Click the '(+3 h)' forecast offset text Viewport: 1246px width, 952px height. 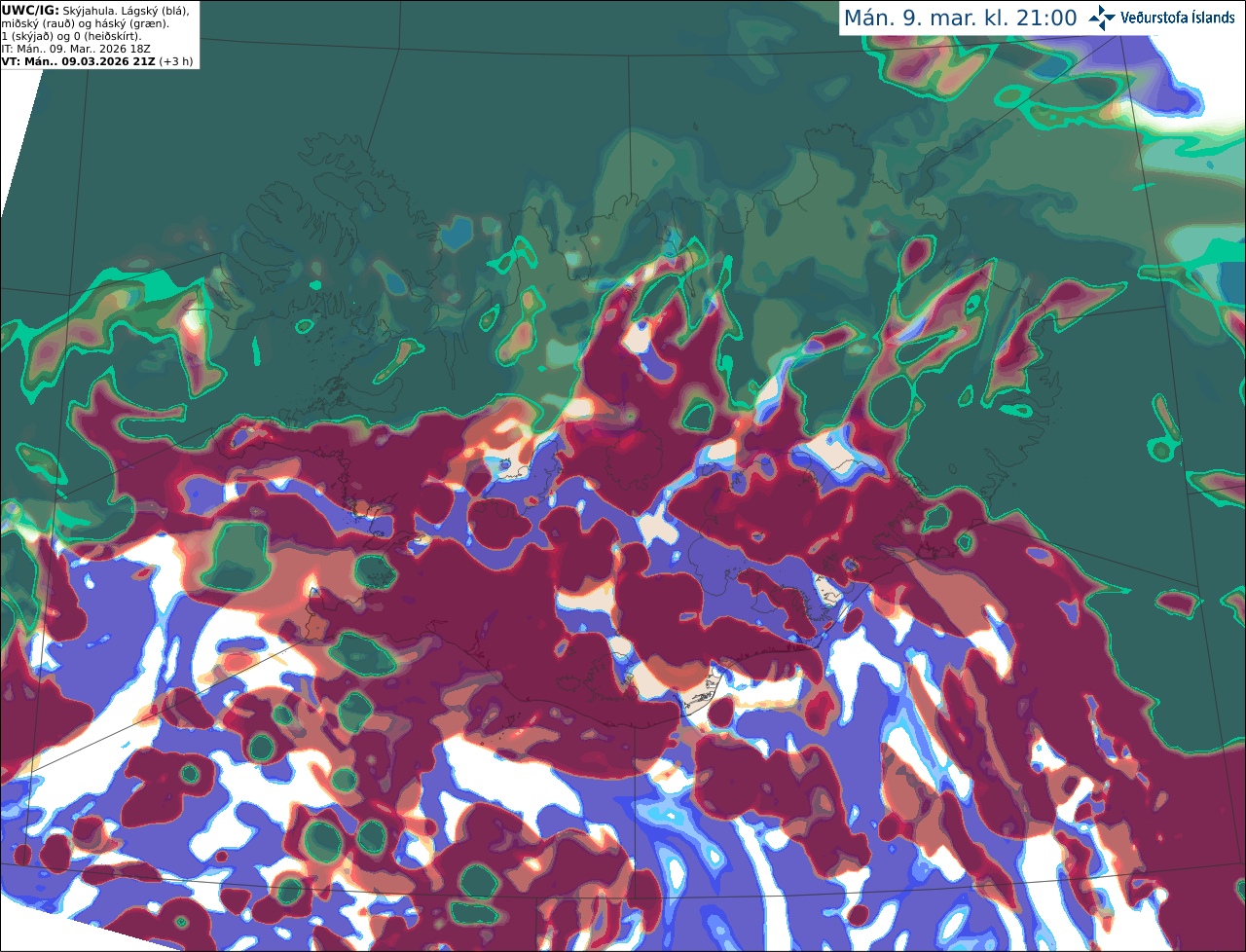point(176,61)
